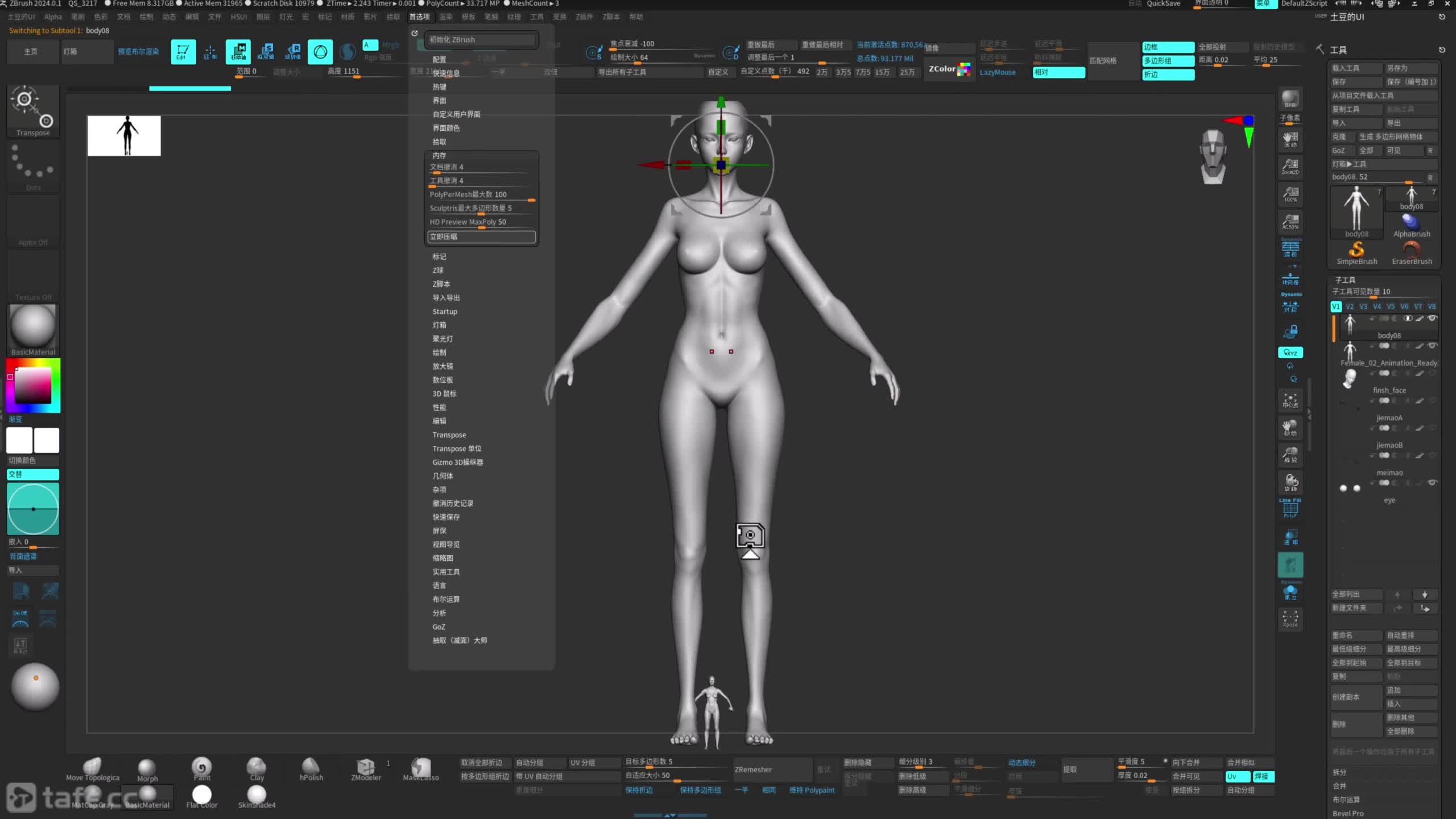Toggle the XYZ rotation mode button
Screen dimensions: 1456x819
(1290, 353)
